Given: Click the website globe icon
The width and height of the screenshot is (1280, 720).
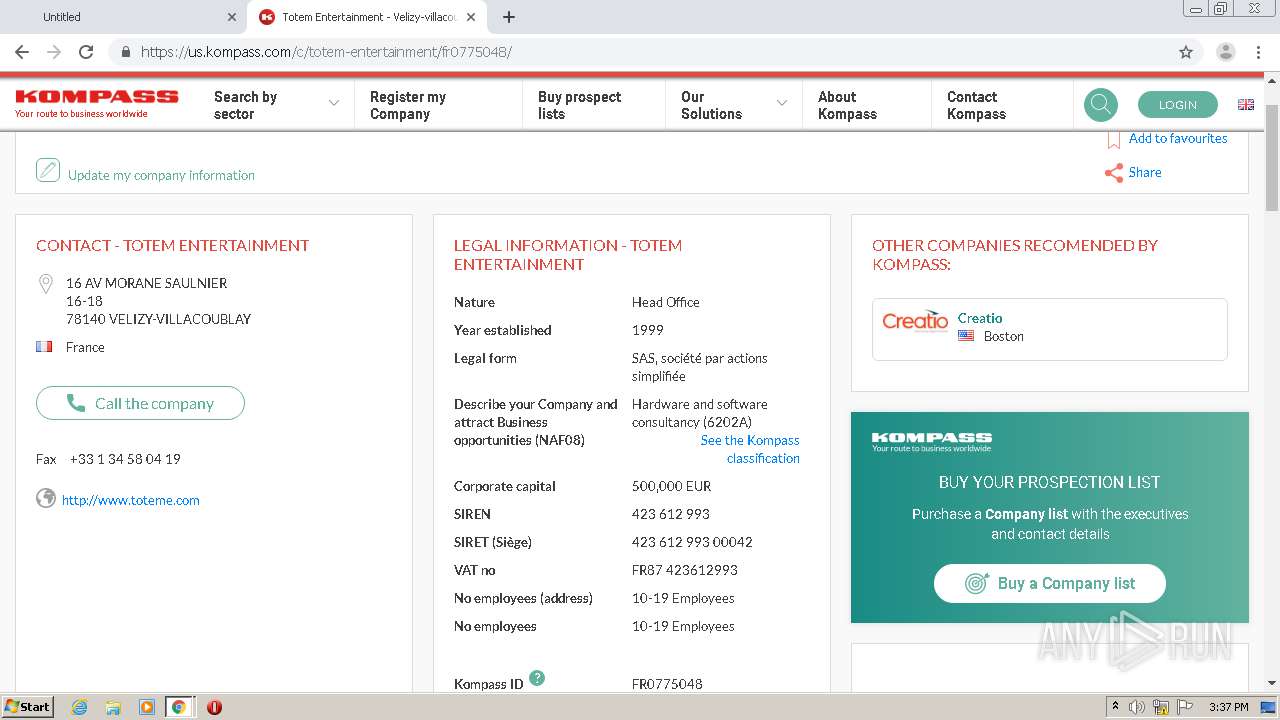Looking at the screenshot, I should point(46,498).
